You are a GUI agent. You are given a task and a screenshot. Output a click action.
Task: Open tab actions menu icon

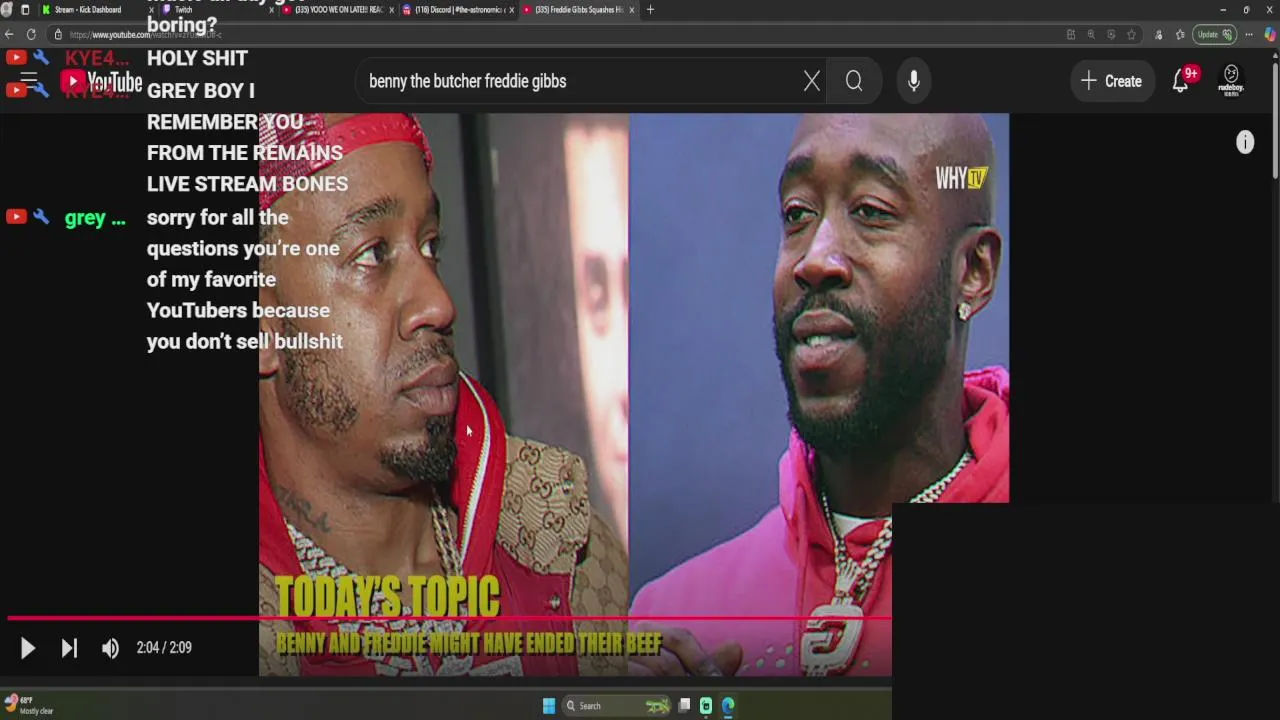(x=25, y=10)
